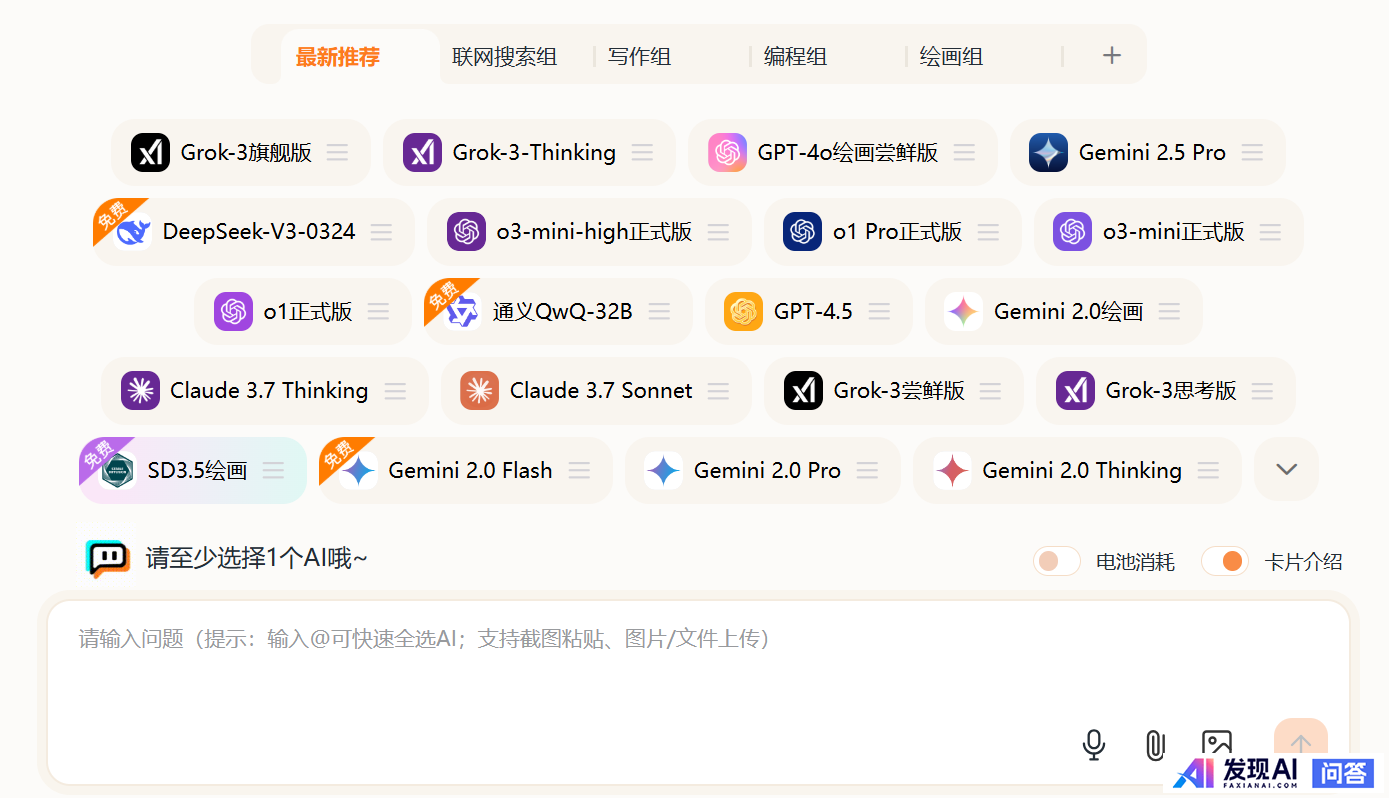The width and height of the screenshot is (1389, 798).
Task: Select the Grok-3旗舰版 model
Action: click(240, 152)
